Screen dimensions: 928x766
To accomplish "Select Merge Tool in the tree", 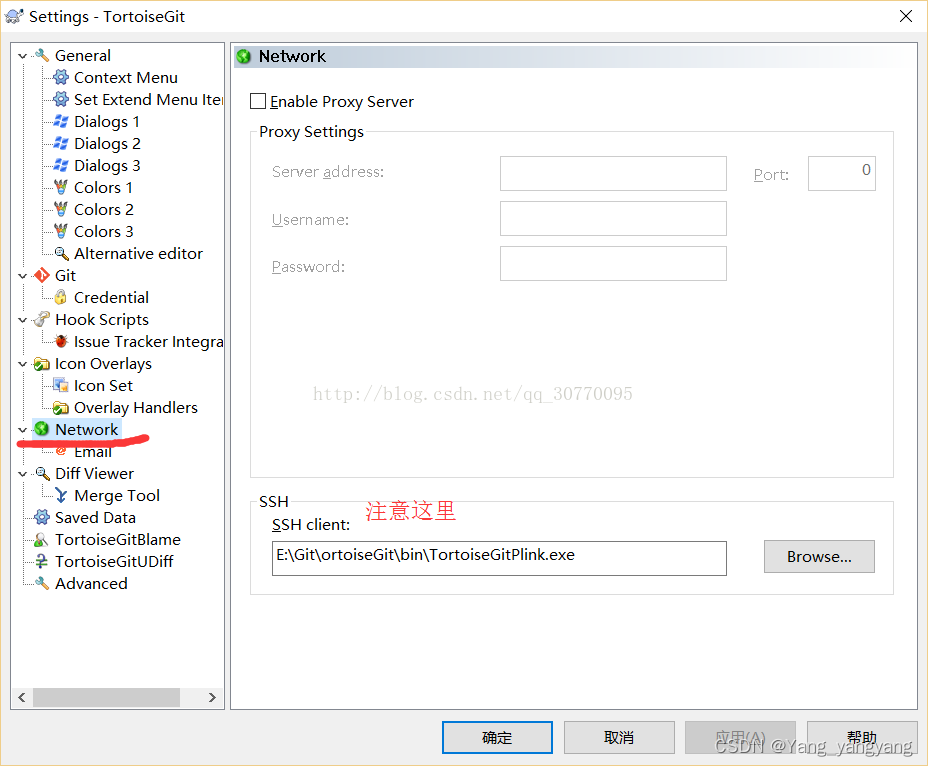I will point(117,495).
